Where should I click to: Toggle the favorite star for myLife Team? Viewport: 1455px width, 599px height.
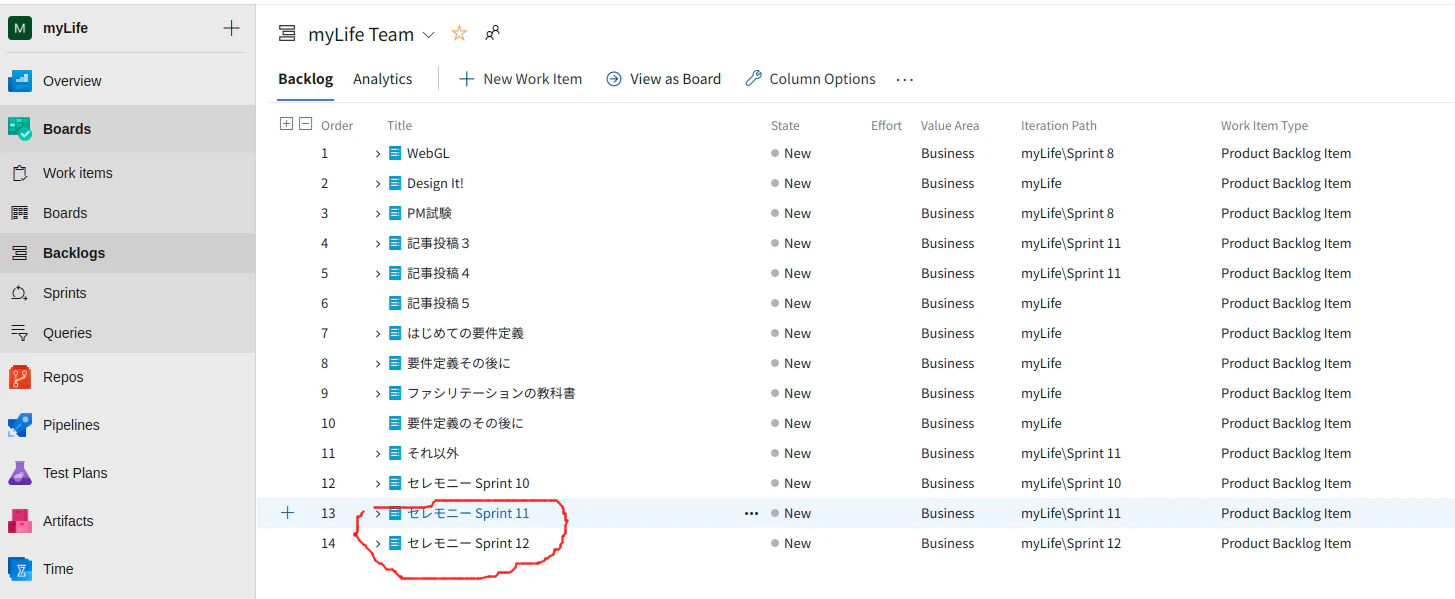(x=459, y=33)
